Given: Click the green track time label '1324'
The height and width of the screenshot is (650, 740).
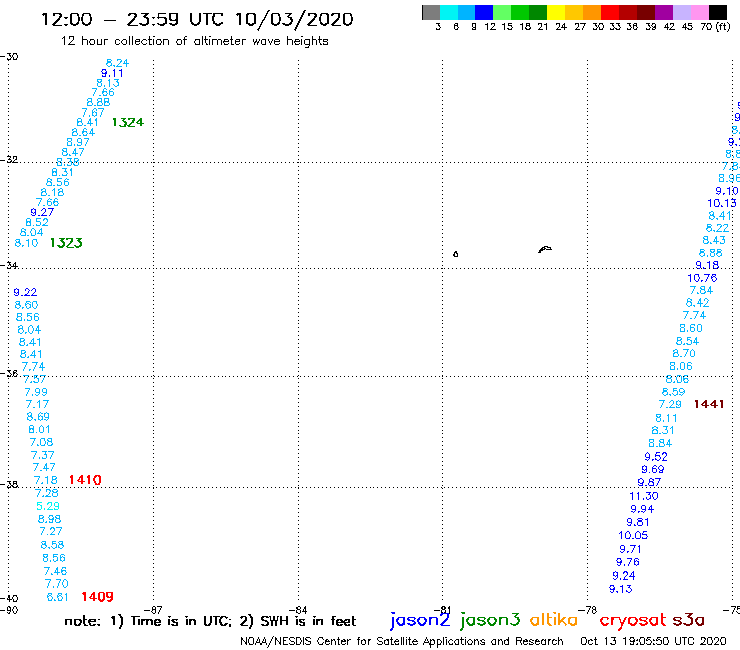Looking at the screenshot, I should pos(128,122).
